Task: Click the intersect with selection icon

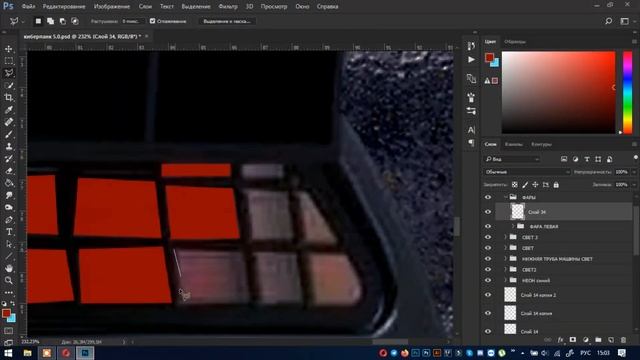Action: 75,21
